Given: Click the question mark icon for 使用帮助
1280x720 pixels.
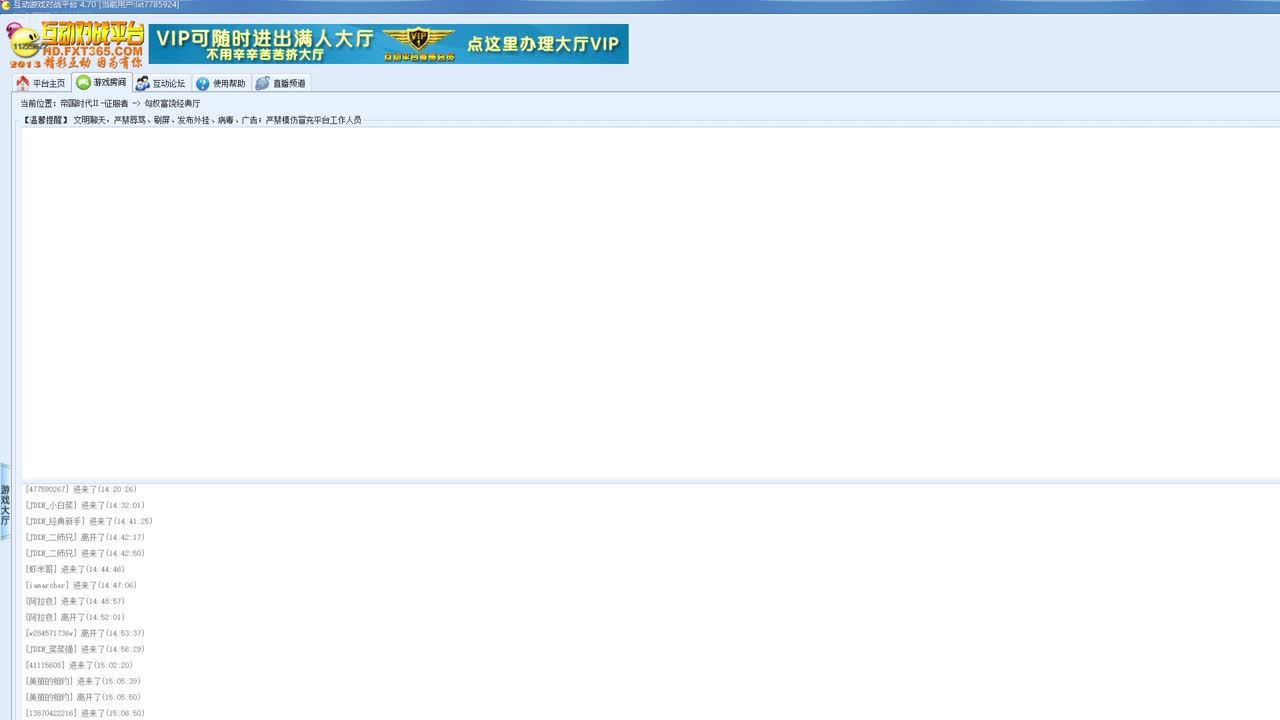Looking at the screenshot, I should point(203,84).
